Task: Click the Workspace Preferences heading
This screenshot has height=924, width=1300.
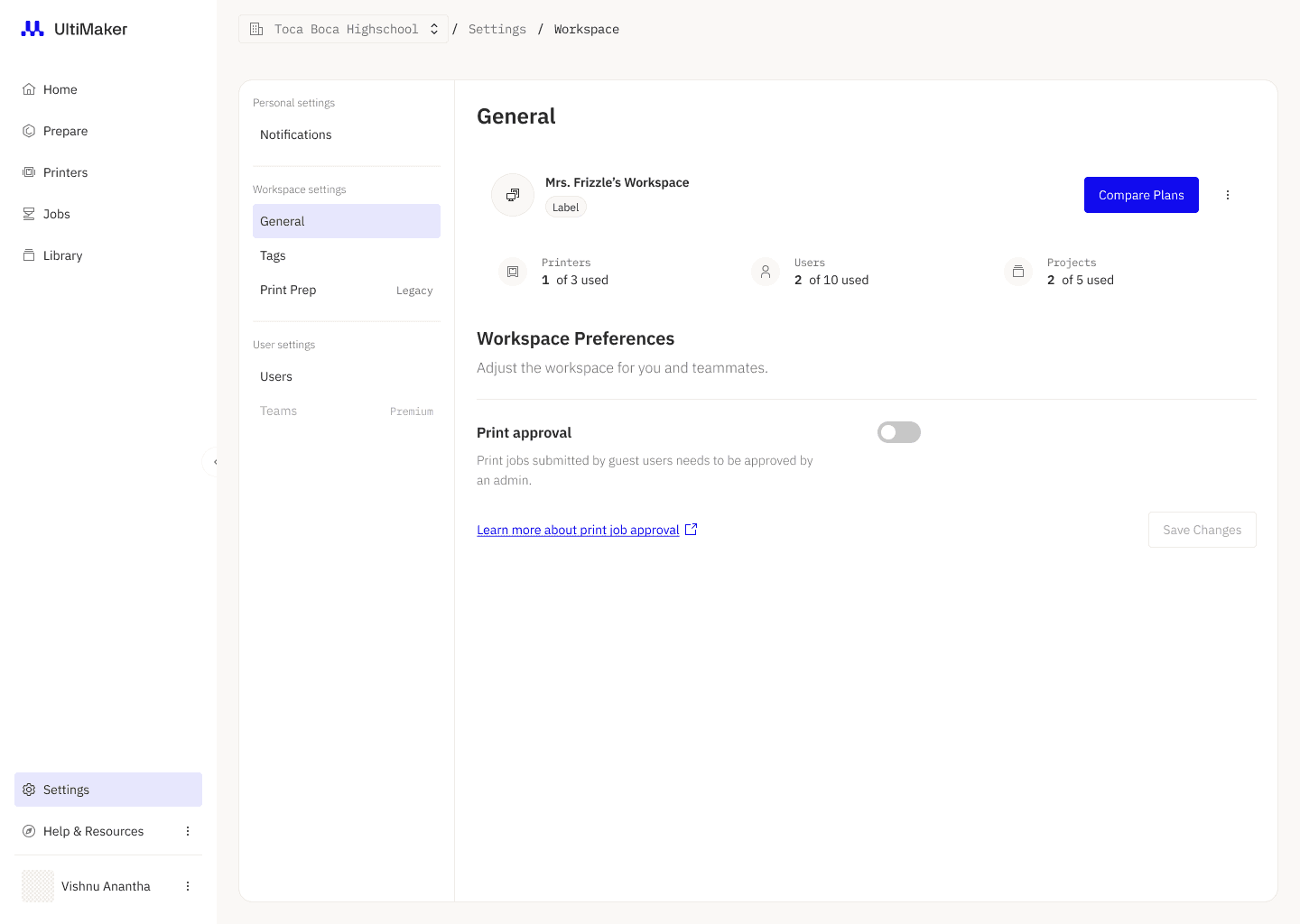Action: pyautogui.click(x=576, y=338)
